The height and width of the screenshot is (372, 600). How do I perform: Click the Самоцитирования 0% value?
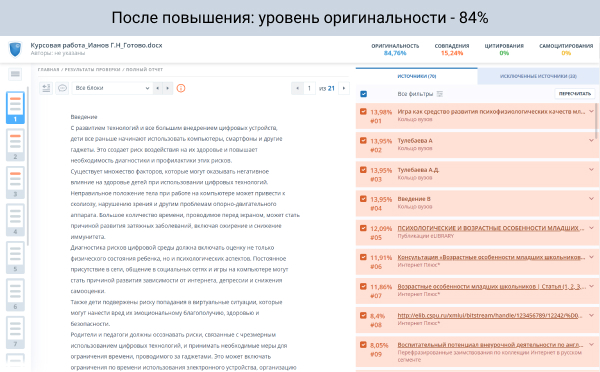tap(566, 53)
